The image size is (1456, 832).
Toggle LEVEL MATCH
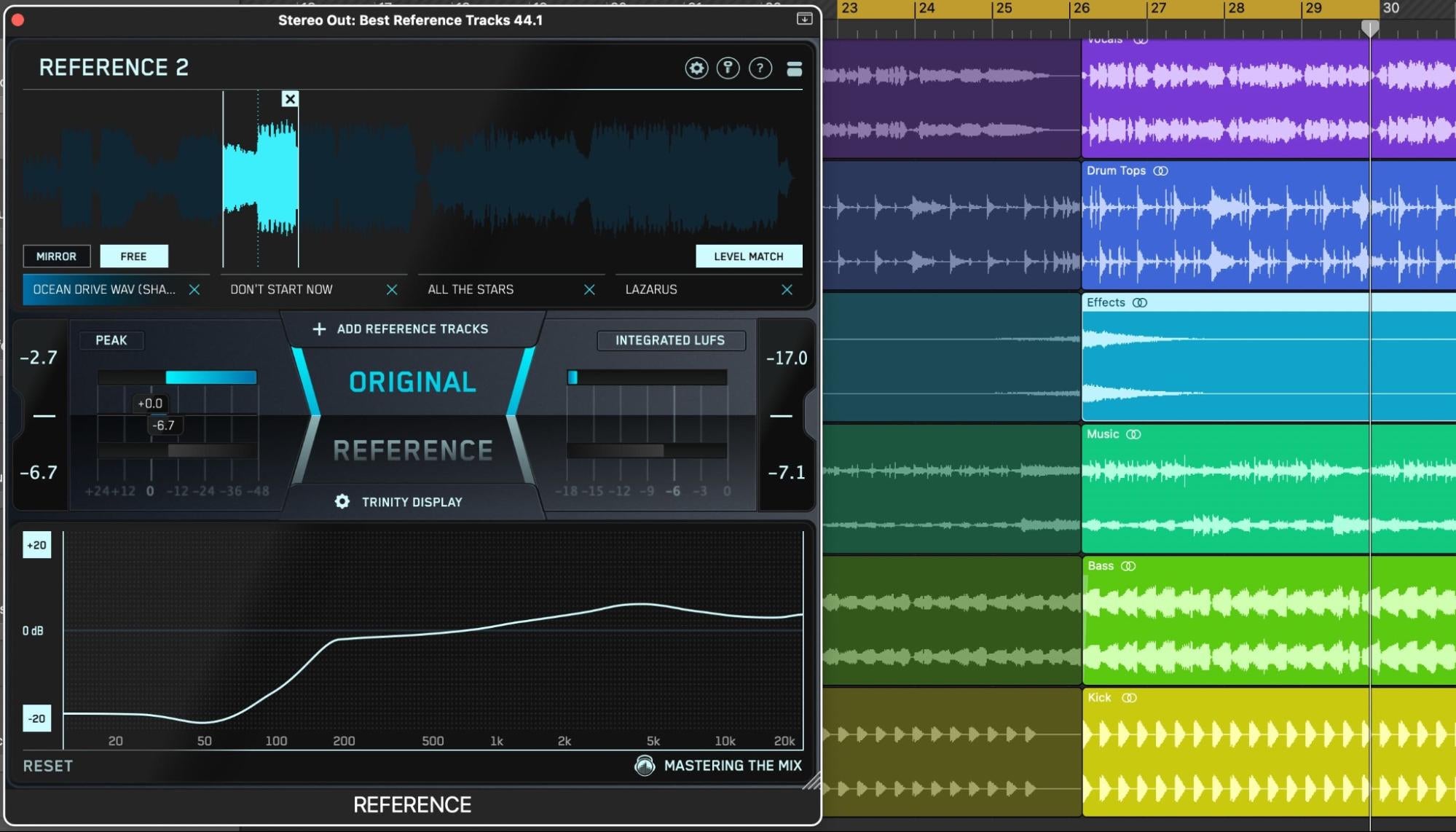click(749, 256)
